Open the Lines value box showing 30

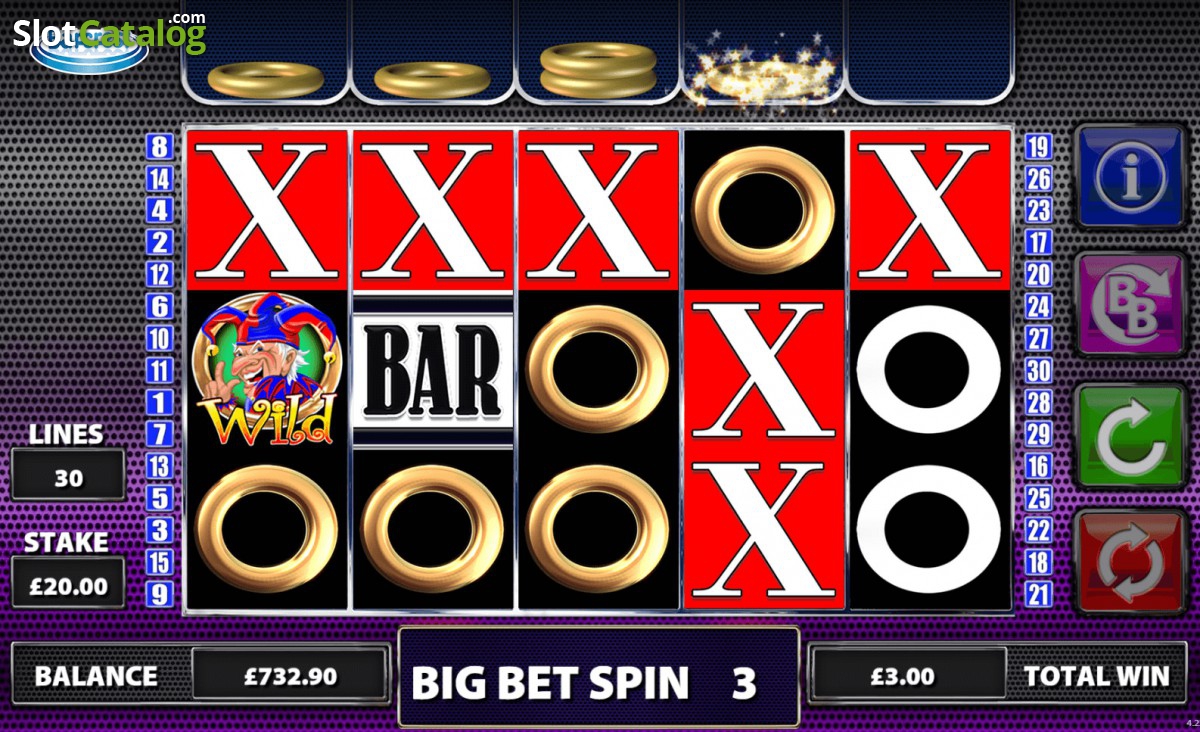pos(68,477)
